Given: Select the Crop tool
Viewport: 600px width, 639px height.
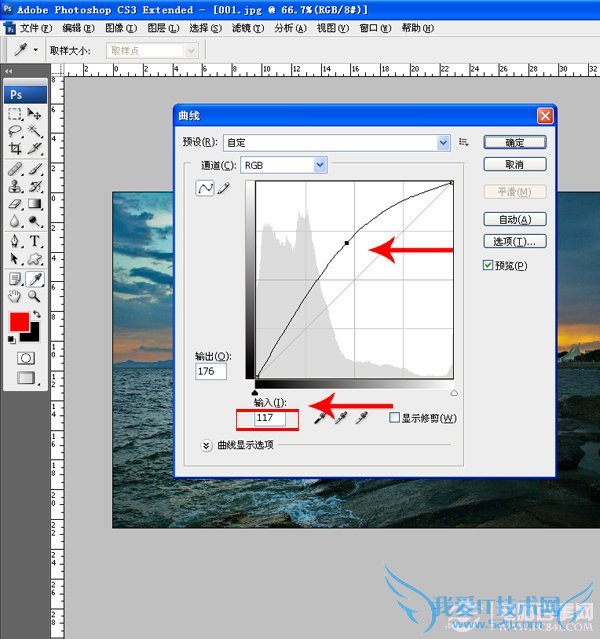Looking at the screenshot, I should [15, 149].
